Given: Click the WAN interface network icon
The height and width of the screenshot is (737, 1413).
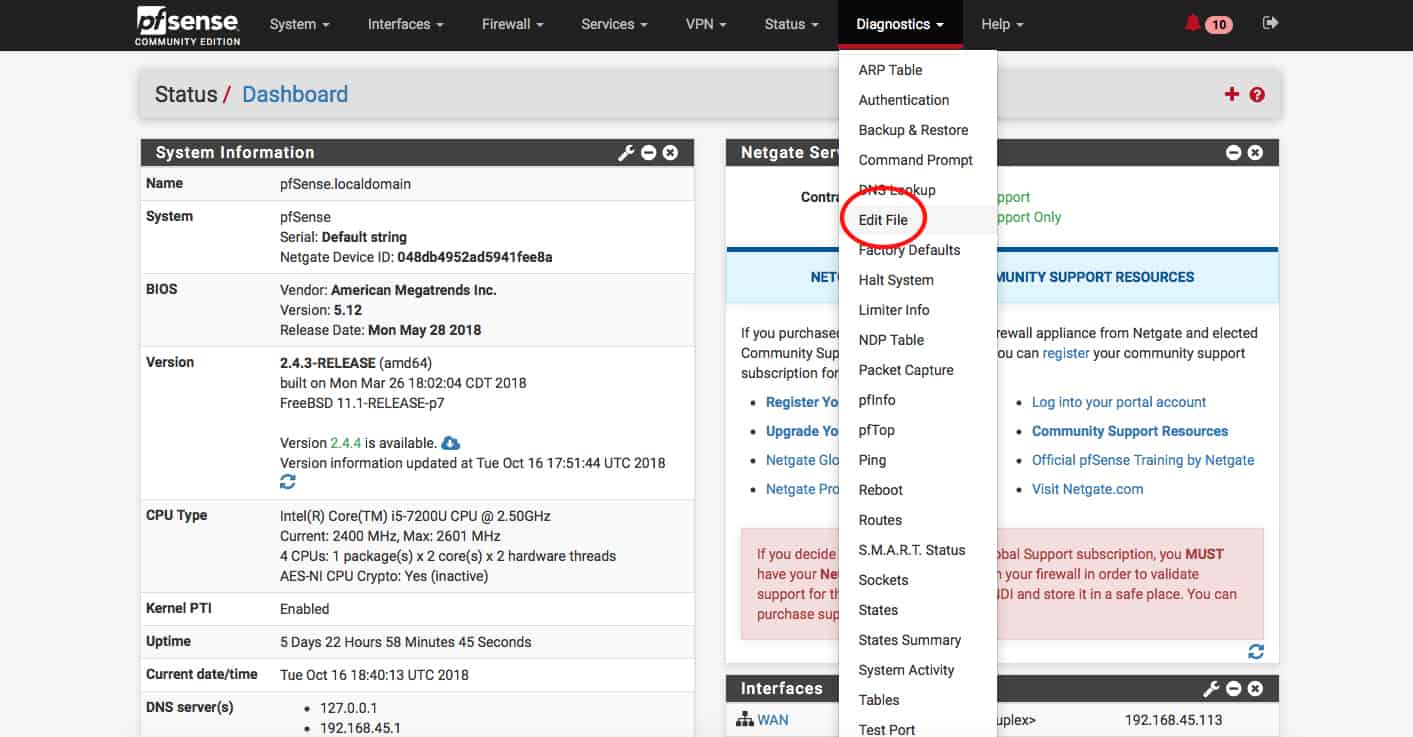Looking at the screenshot, I should [x=744, y=720].
